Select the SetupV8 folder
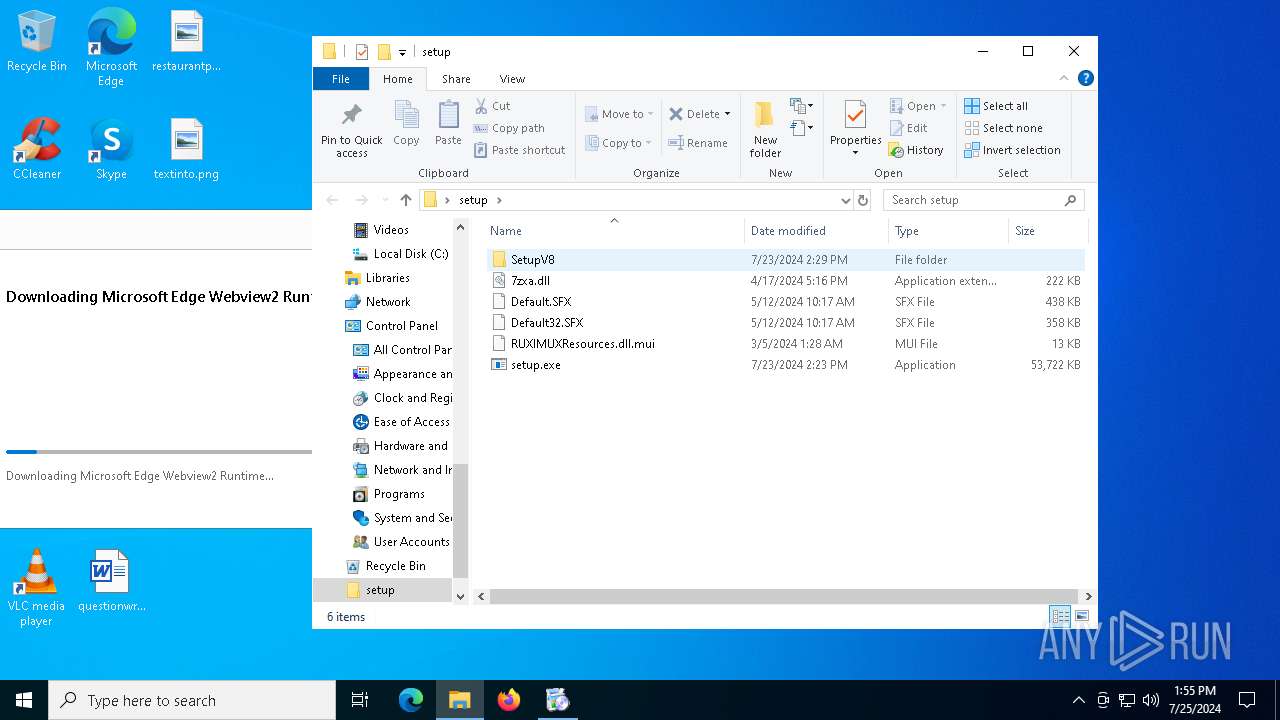Screen dimensions: 1280x720 [x=786, y=260]
